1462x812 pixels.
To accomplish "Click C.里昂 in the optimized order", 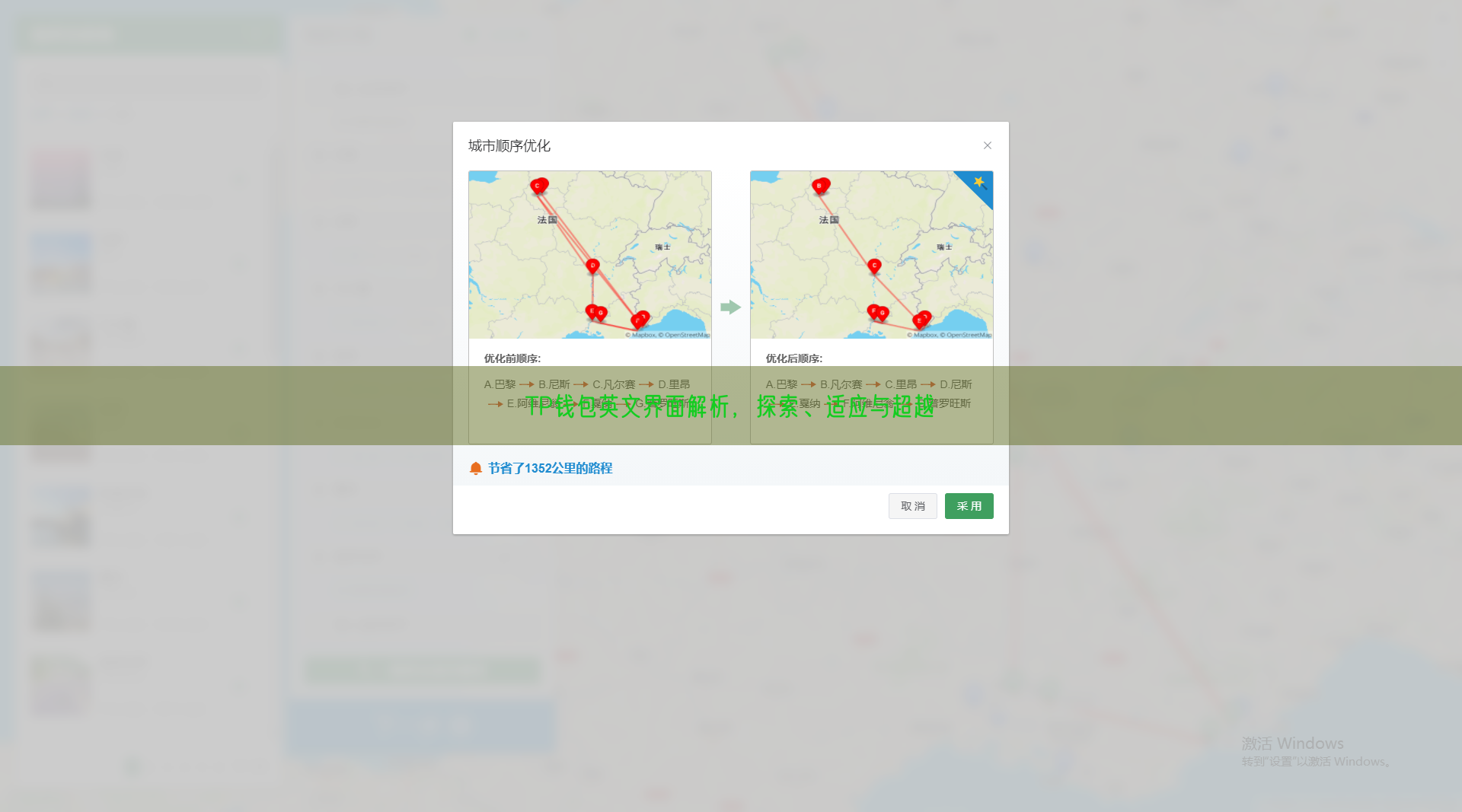I will pyautogui.click(x=901, y=384).
